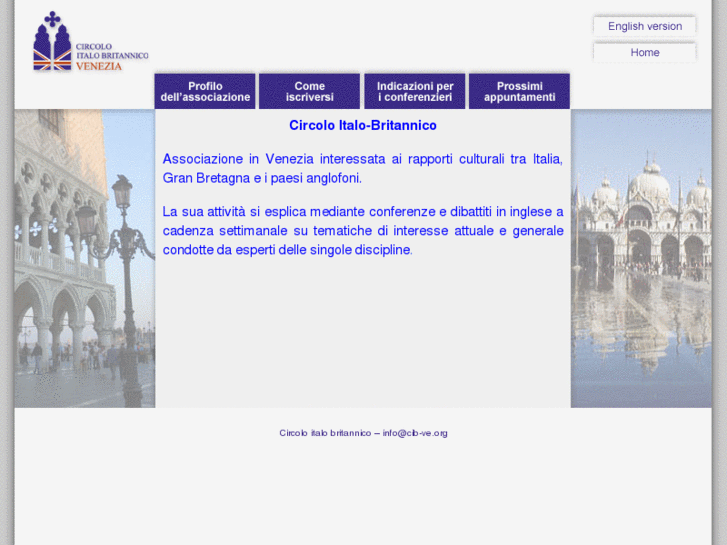Go to the Home page
Screen dimensions: 727x545
[x=644, y=52]
